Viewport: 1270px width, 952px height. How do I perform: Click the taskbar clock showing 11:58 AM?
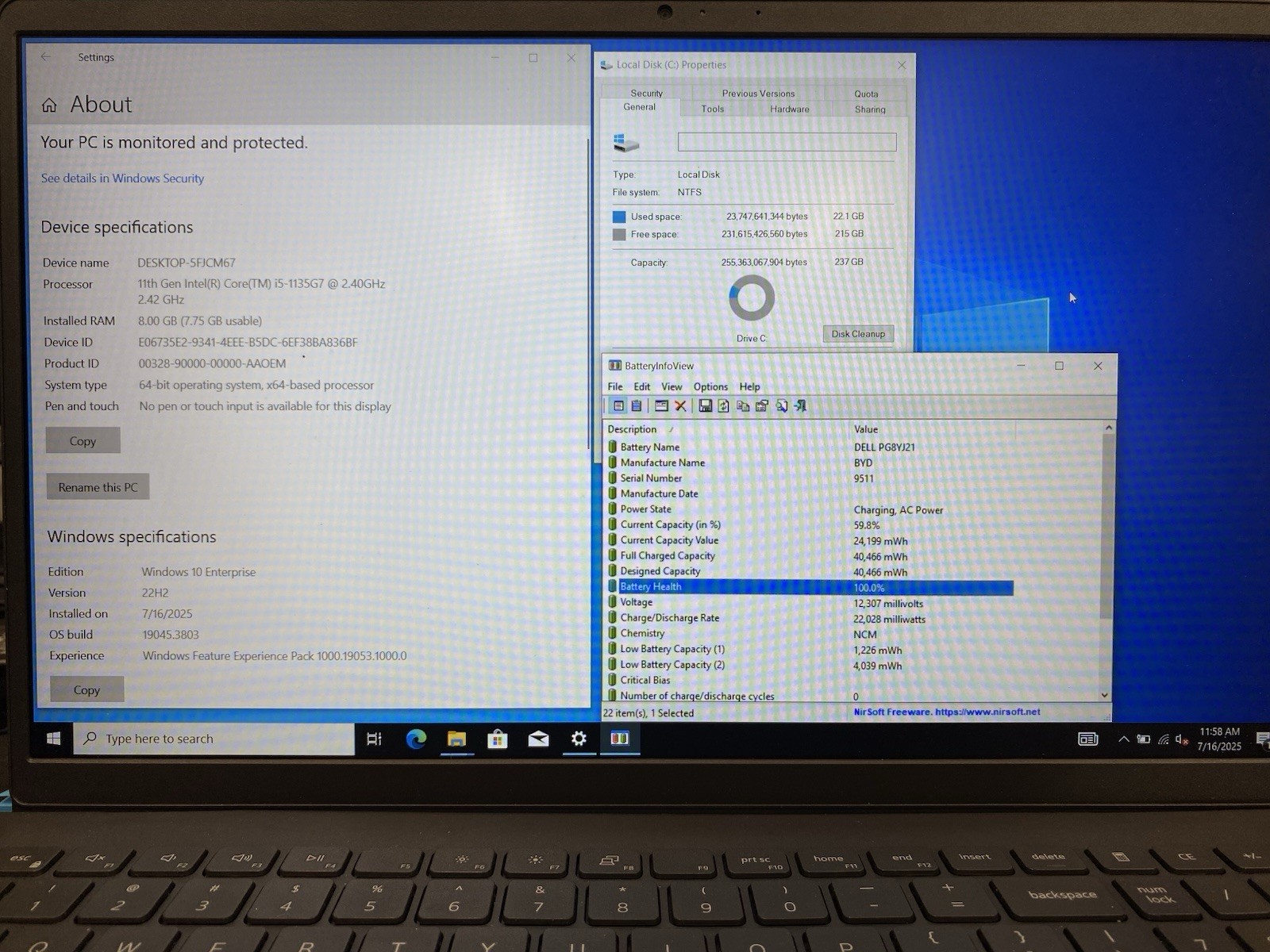1219,739
